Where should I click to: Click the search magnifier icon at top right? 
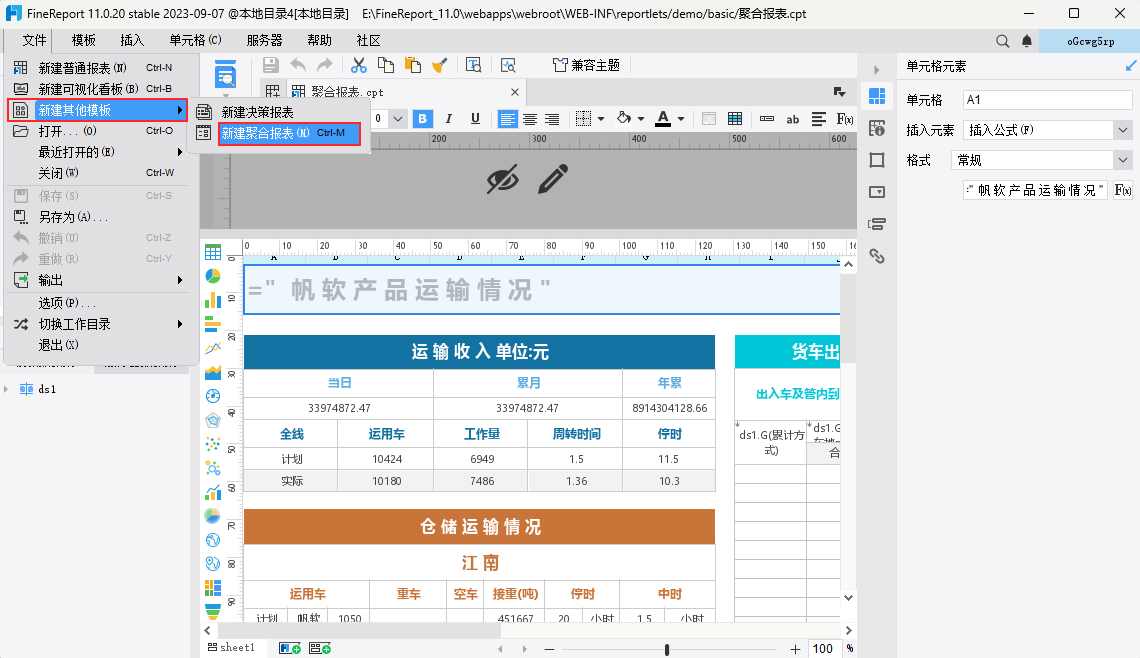coord(1002,41)
